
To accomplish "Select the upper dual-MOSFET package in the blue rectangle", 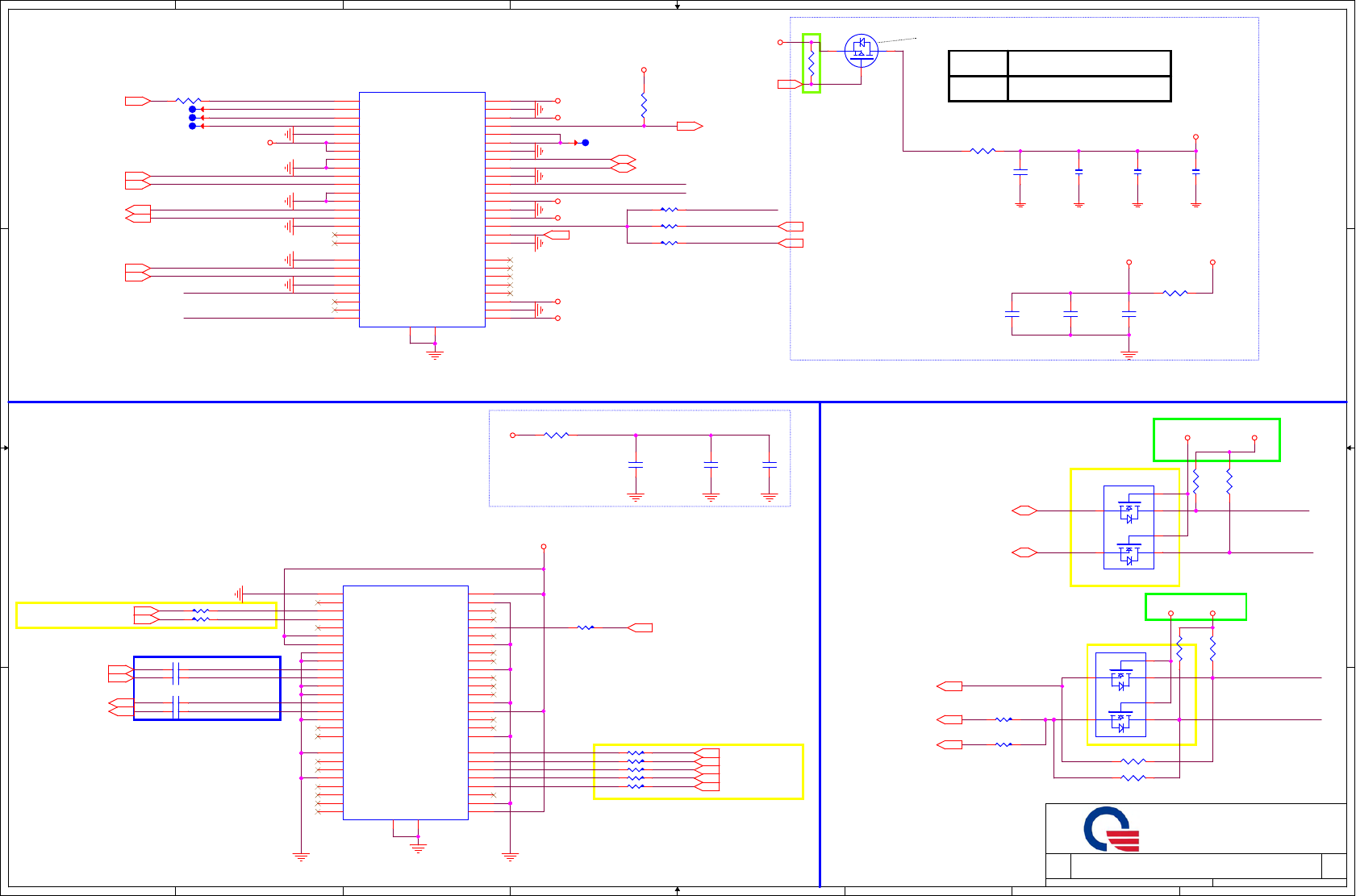I will click(1129, 527).
